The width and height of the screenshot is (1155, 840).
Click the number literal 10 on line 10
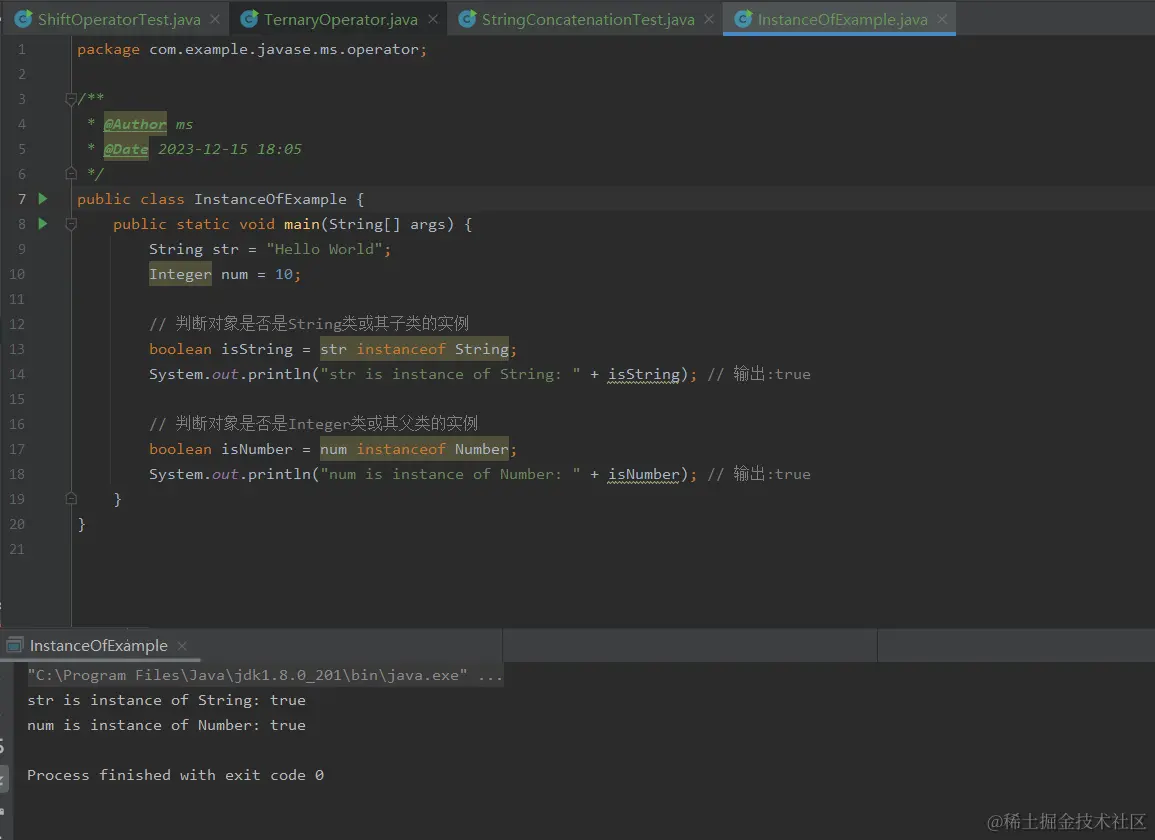tap(284, 274)
